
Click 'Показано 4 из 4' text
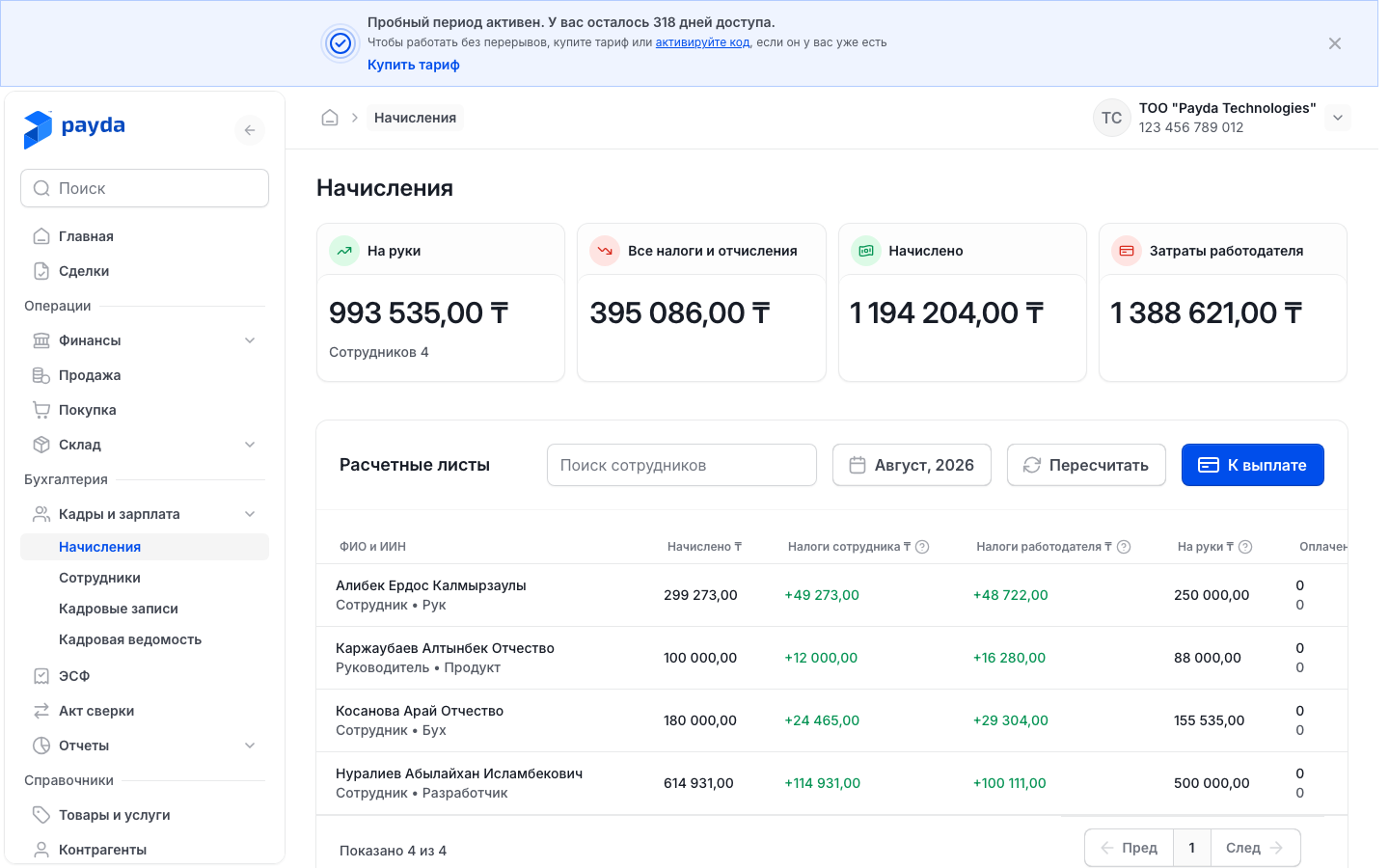[x=393, y=851]
